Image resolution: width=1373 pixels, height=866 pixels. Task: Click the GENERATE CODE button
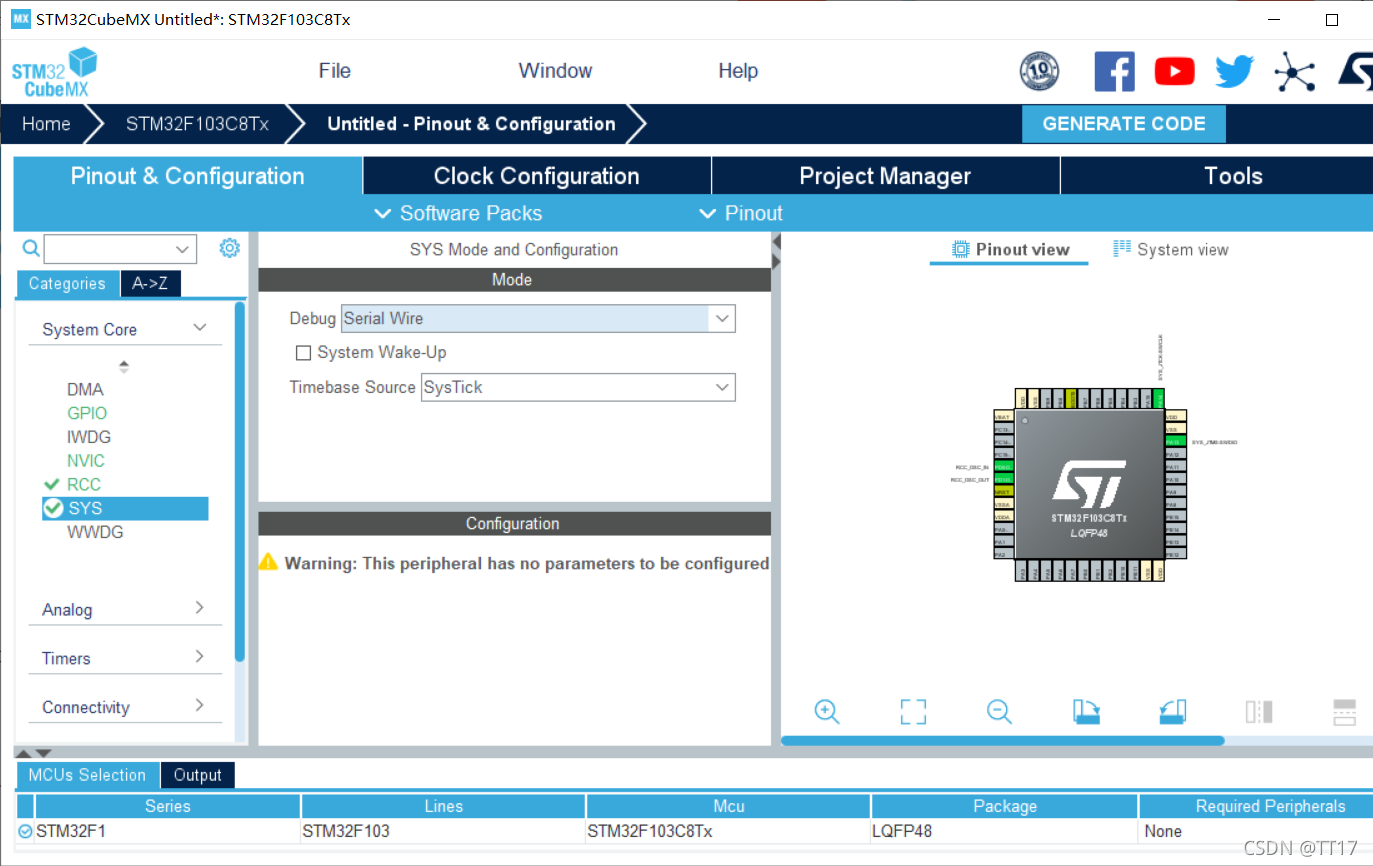(x=1123, y=124)
